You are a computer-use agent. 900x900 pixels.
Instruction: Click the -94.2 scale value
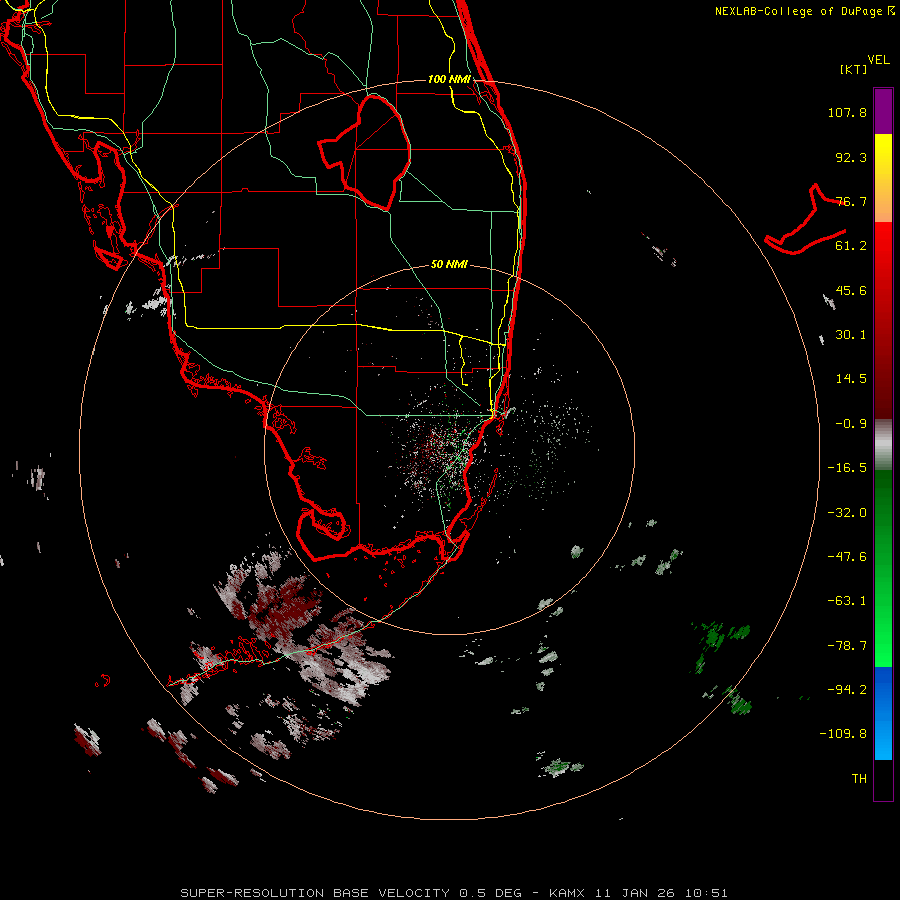tap(847, 689)
